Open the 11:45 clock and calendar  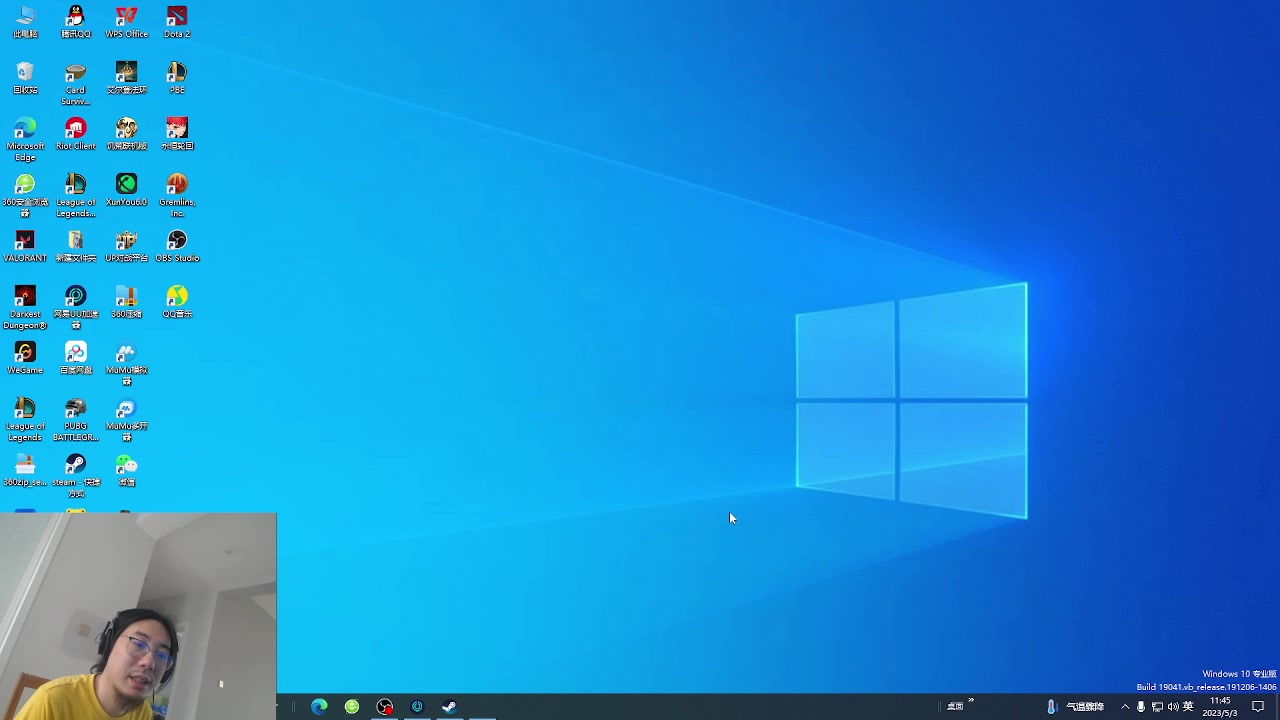point(1220,707)
